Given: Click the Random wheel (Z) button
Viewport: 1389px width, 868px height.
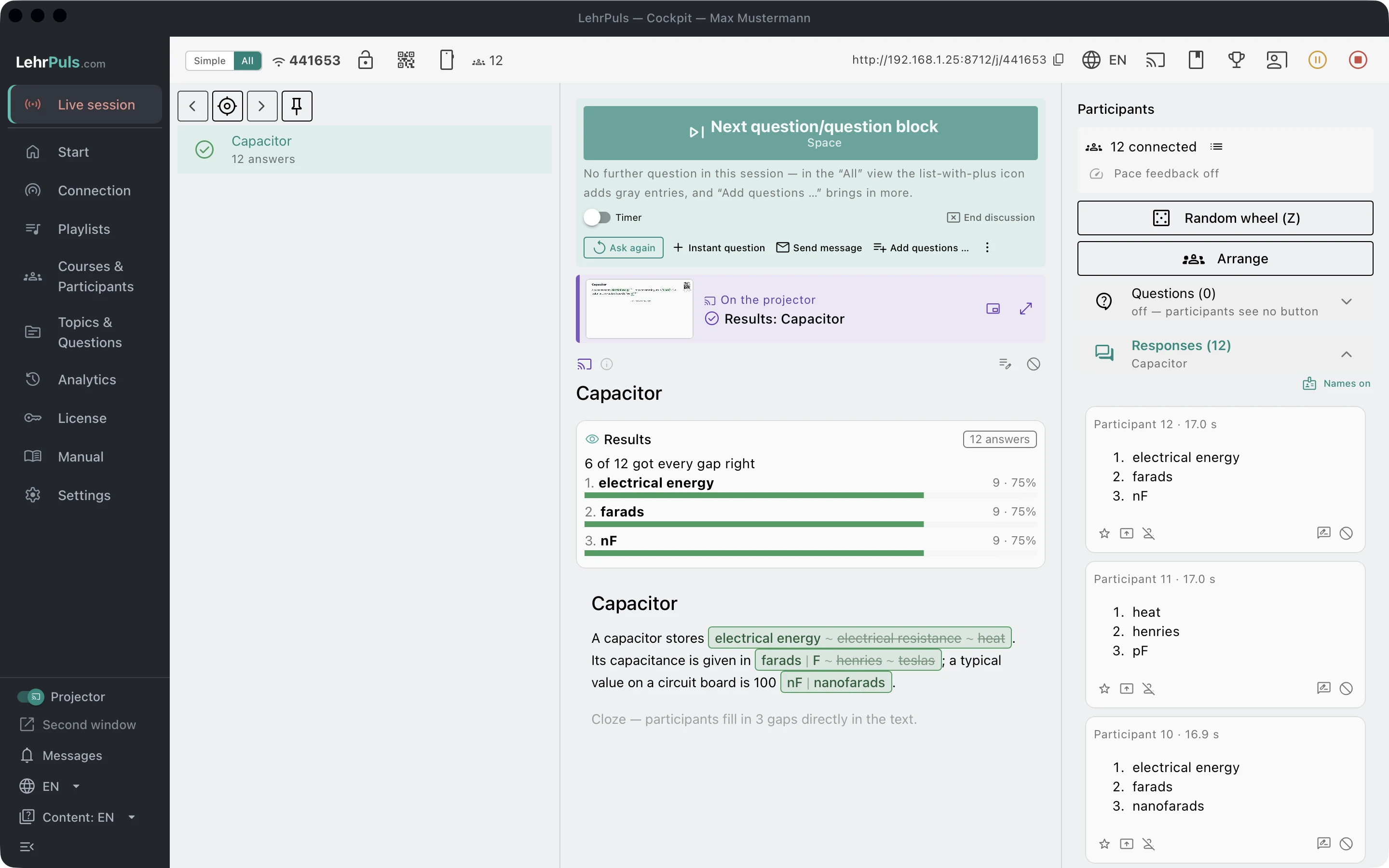Looking at the screenshot, I should click(1225, 218).
